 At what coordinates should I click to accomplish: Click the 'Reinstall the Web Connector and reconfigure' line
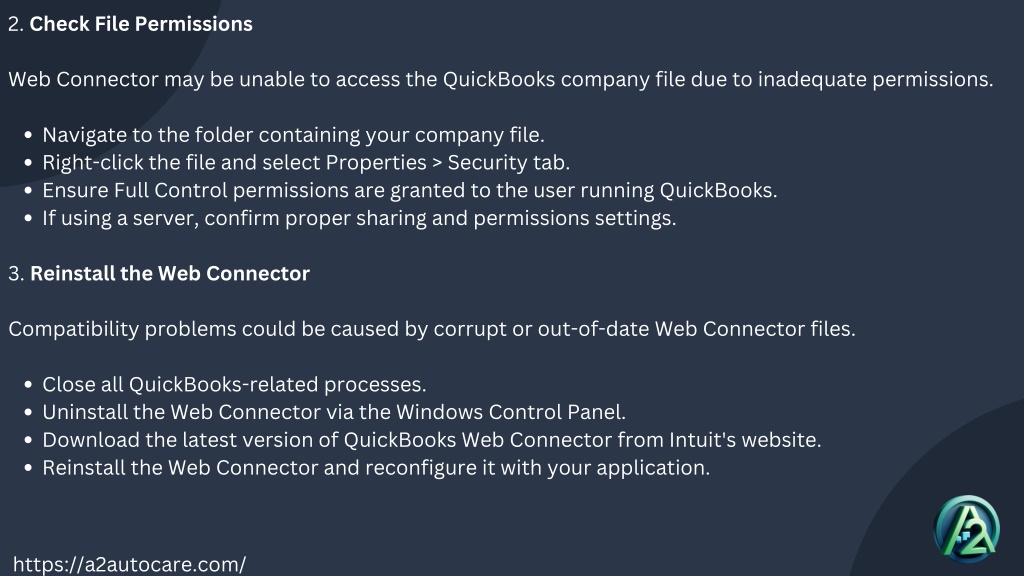point(376,468)
